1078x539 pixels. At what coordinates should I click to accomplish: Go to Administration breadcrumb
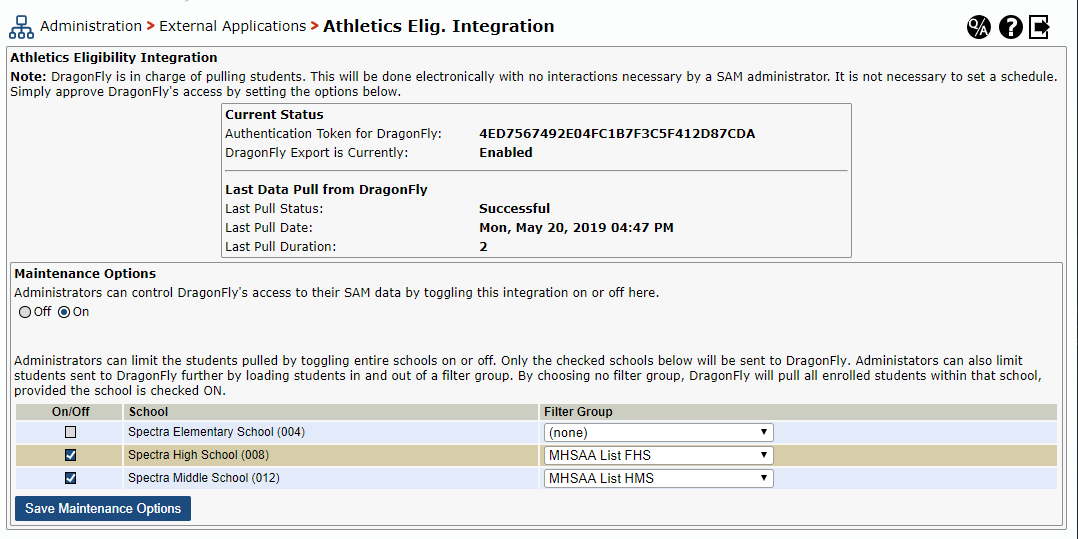(x=91, y=26)
